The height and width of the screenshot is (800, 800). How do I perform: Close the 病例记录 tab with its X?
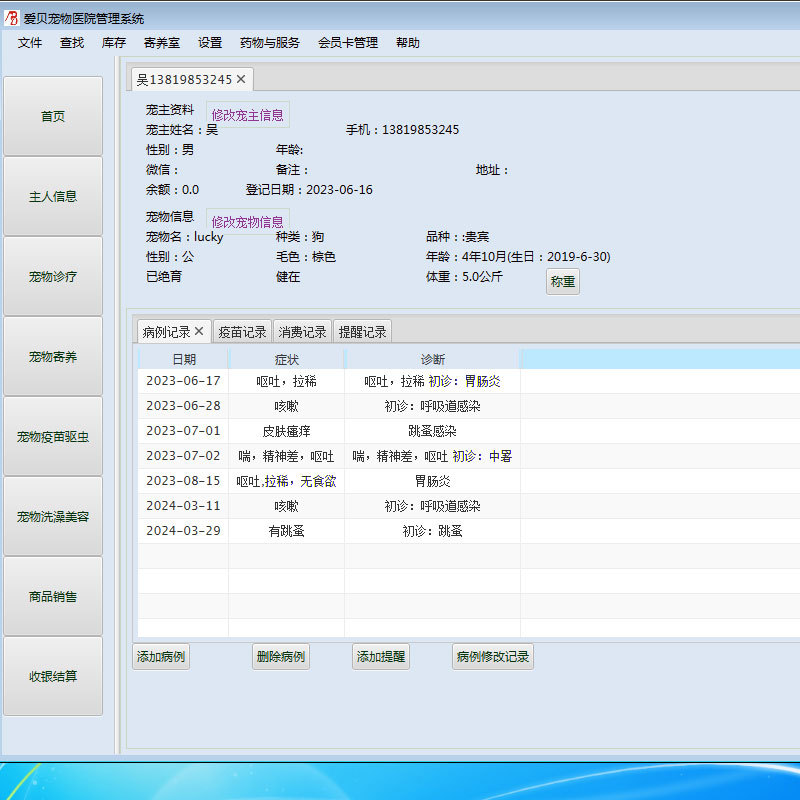(199, 331)
